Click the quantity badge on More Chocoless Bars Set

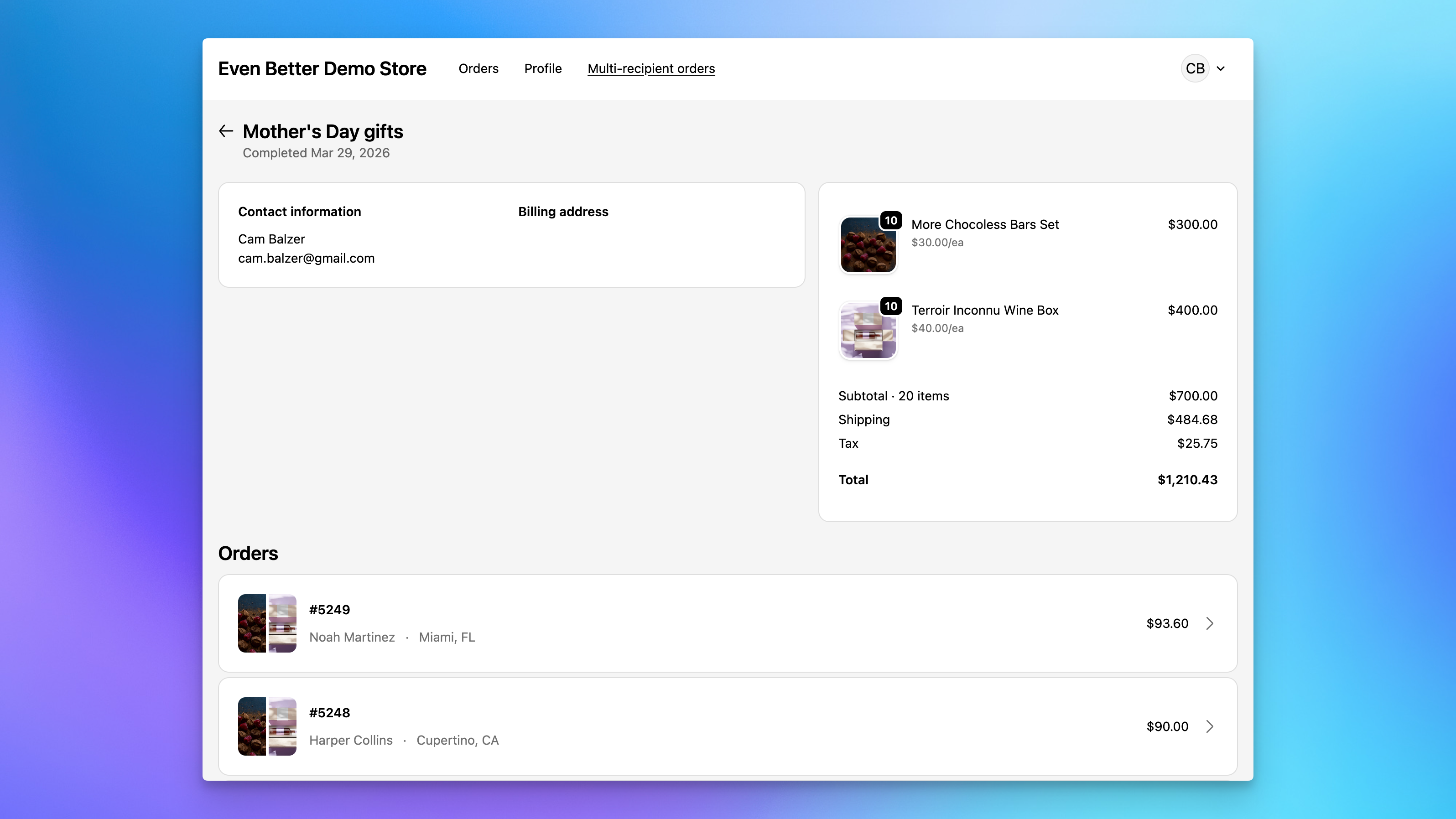click(x=891, y=220)
